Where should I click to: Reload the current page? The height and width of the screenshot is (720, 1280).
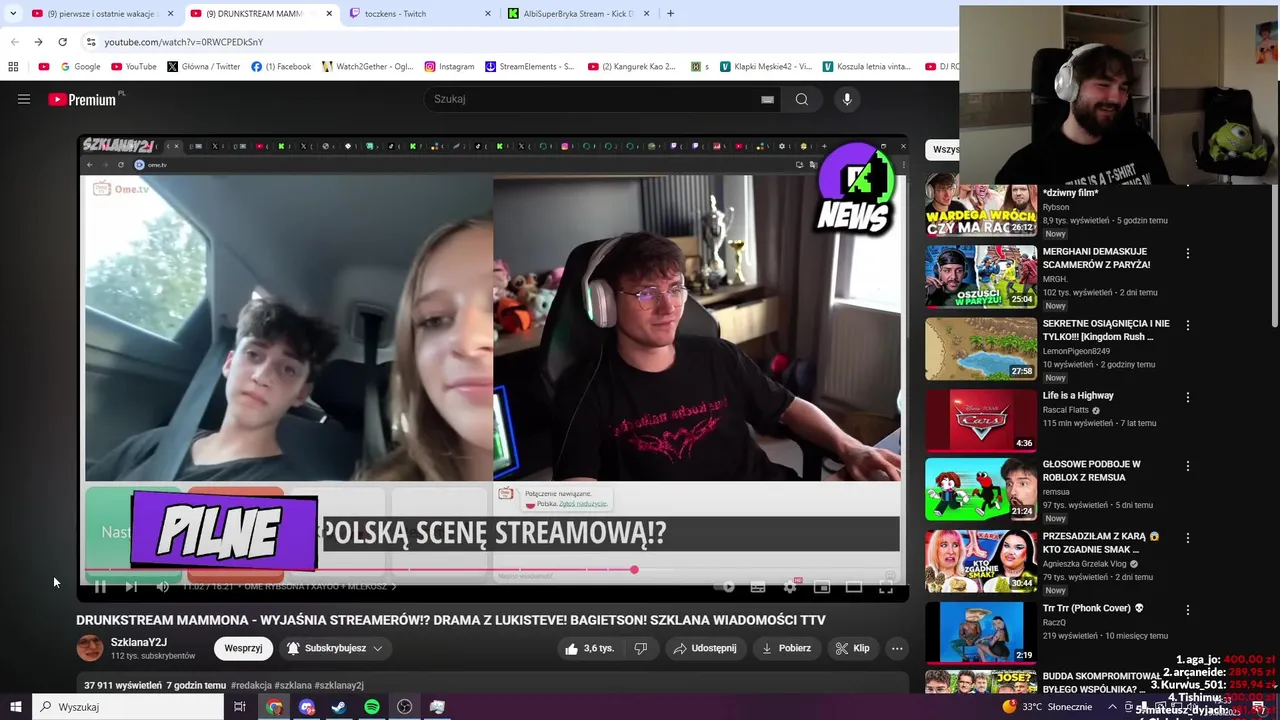tap(62, 42)
